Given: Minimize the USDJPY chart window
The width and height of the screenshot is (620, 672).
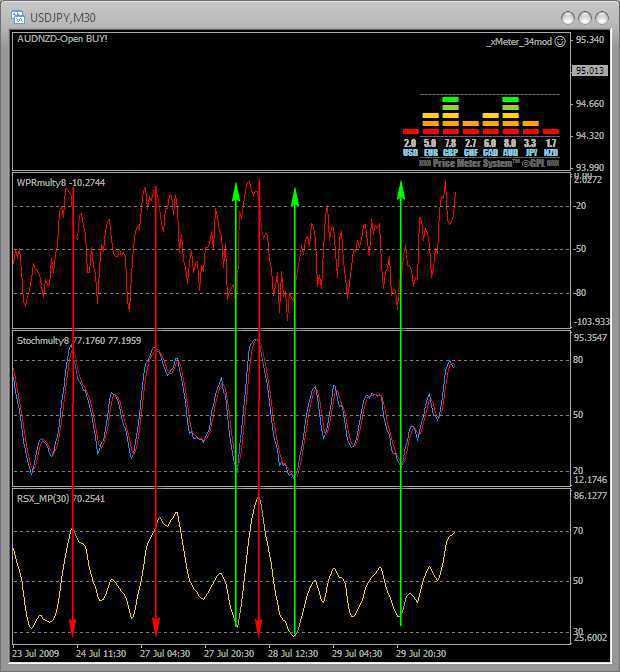Looking at the screenshot, I should (x=568, y=17).
